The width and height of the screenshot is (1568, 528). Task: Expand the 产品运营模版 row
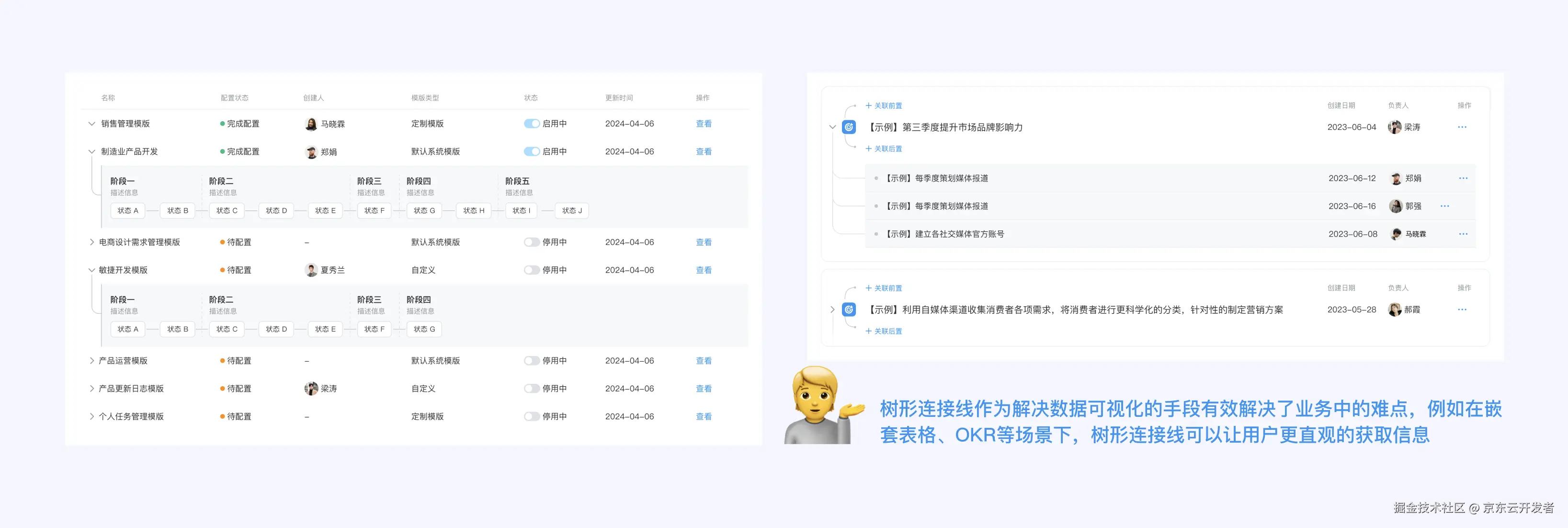[x=92, y=360]
